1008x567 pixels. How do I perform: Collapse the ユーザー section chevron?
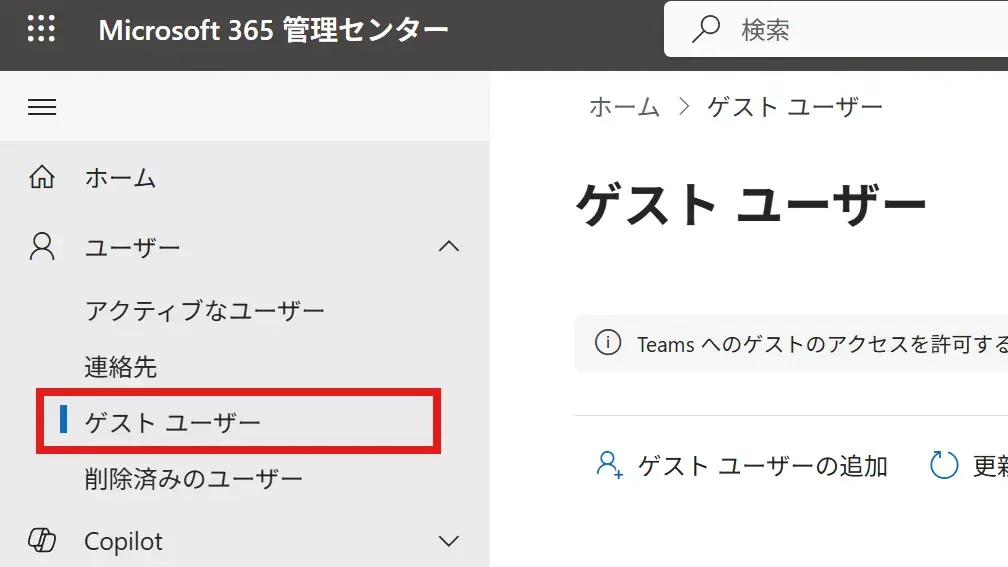[x=449, y=246]
